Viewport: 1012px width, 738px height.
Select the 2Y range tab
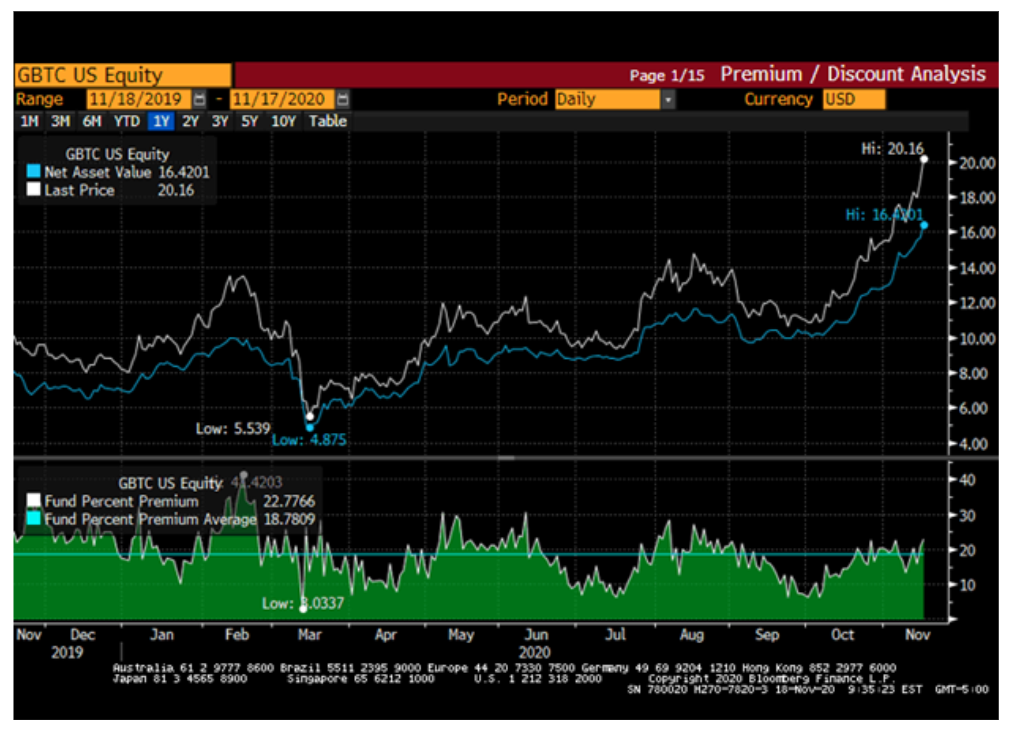click(190, 121)
